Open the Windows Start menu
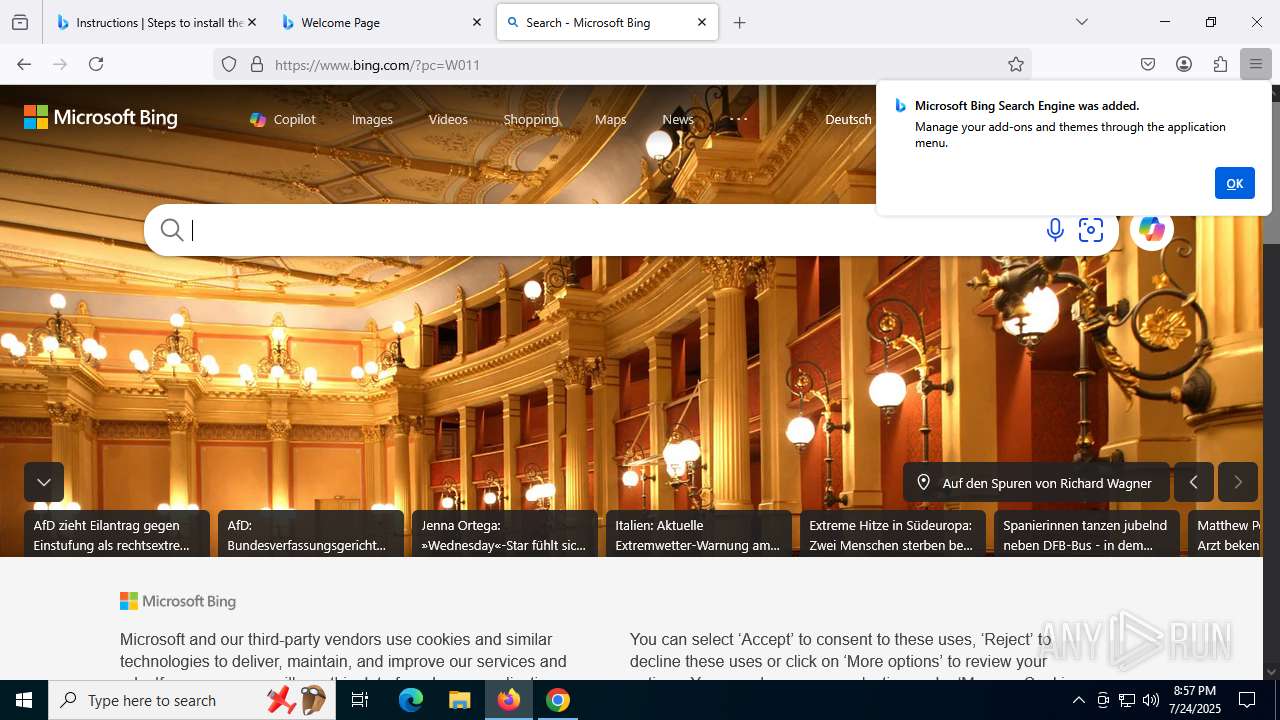Screen dimensions: 1280x720 (24, 700)
